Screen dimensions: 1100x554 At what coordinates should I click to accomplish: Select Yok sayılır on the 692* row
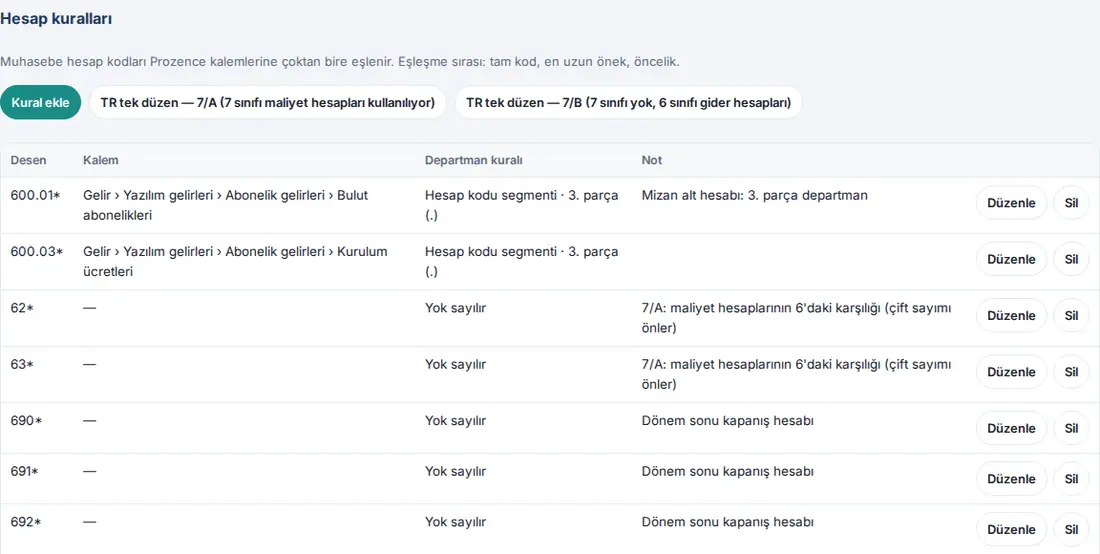[455, 522]
